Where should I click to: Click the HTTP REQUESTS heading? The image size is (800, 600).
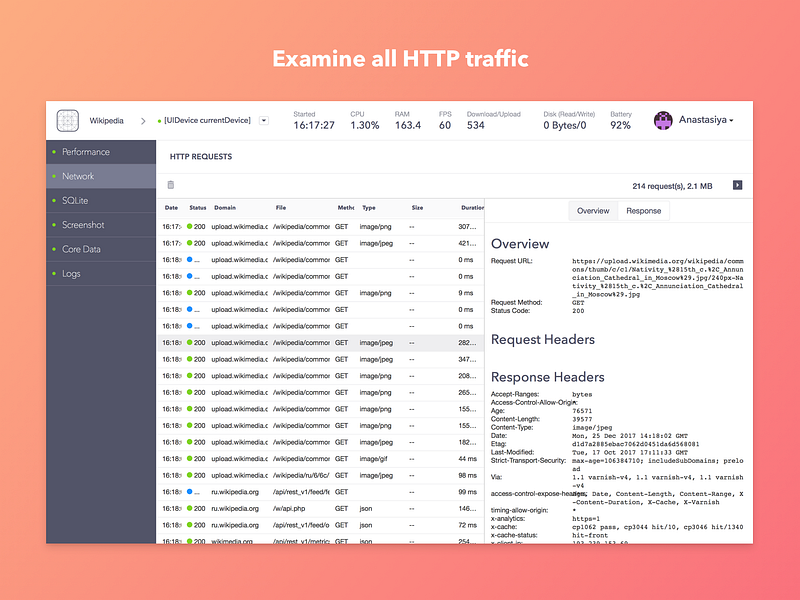201,157
